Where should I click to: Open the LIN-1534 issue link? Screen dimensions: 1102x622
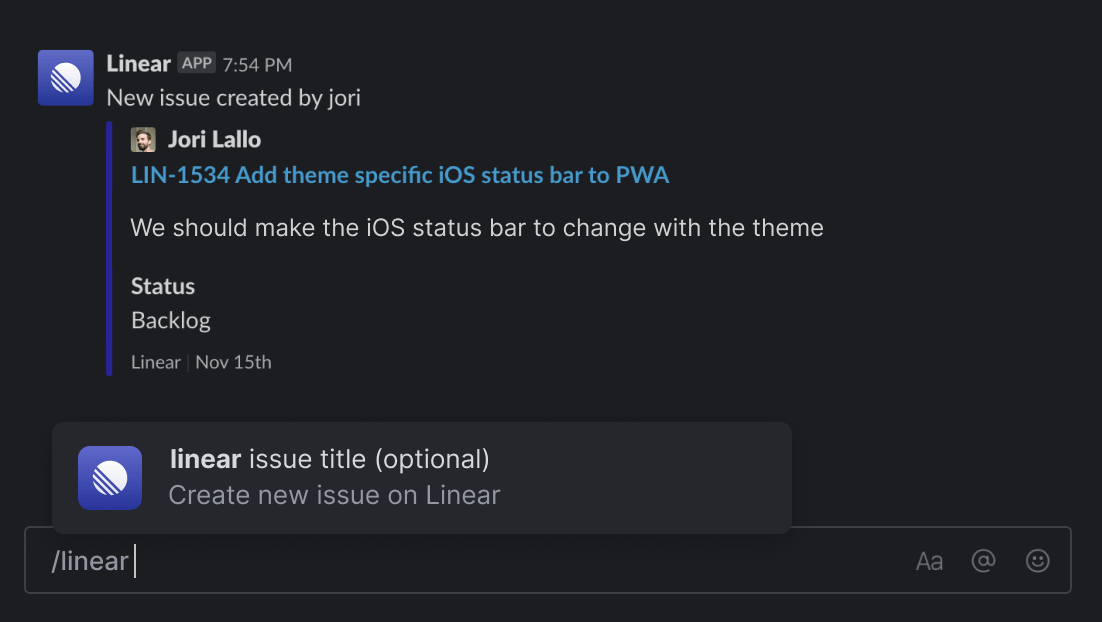[x=400, y=175]
